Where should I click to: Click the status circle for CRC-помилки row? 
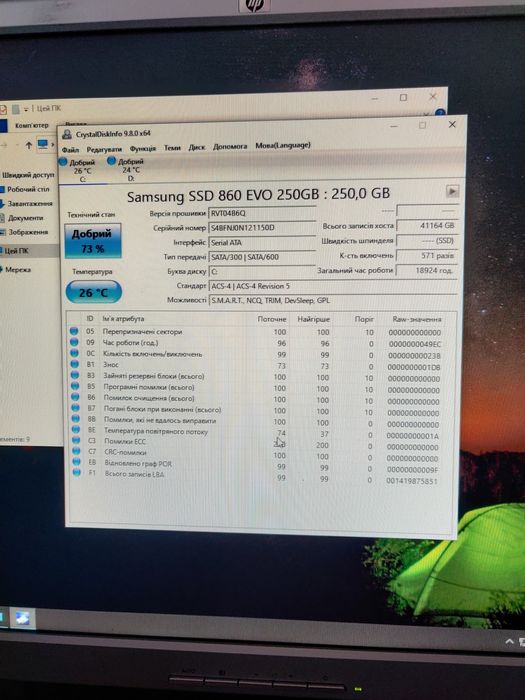(x=75, y=451)
